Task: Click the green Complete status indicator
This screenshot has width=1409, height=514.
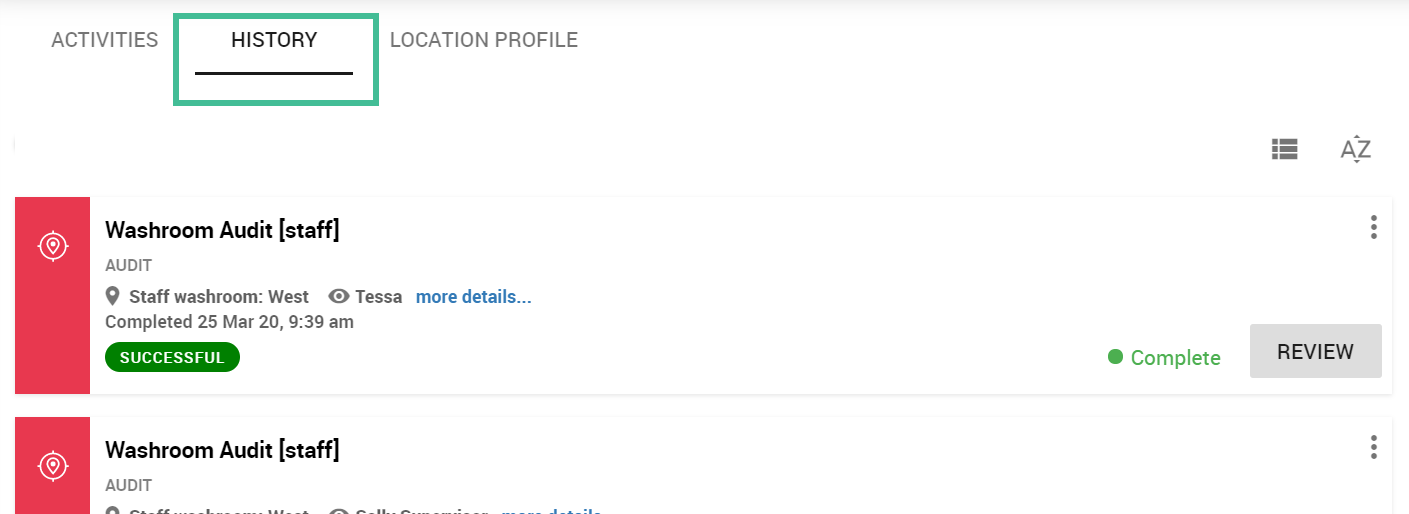Action: 1164,358
